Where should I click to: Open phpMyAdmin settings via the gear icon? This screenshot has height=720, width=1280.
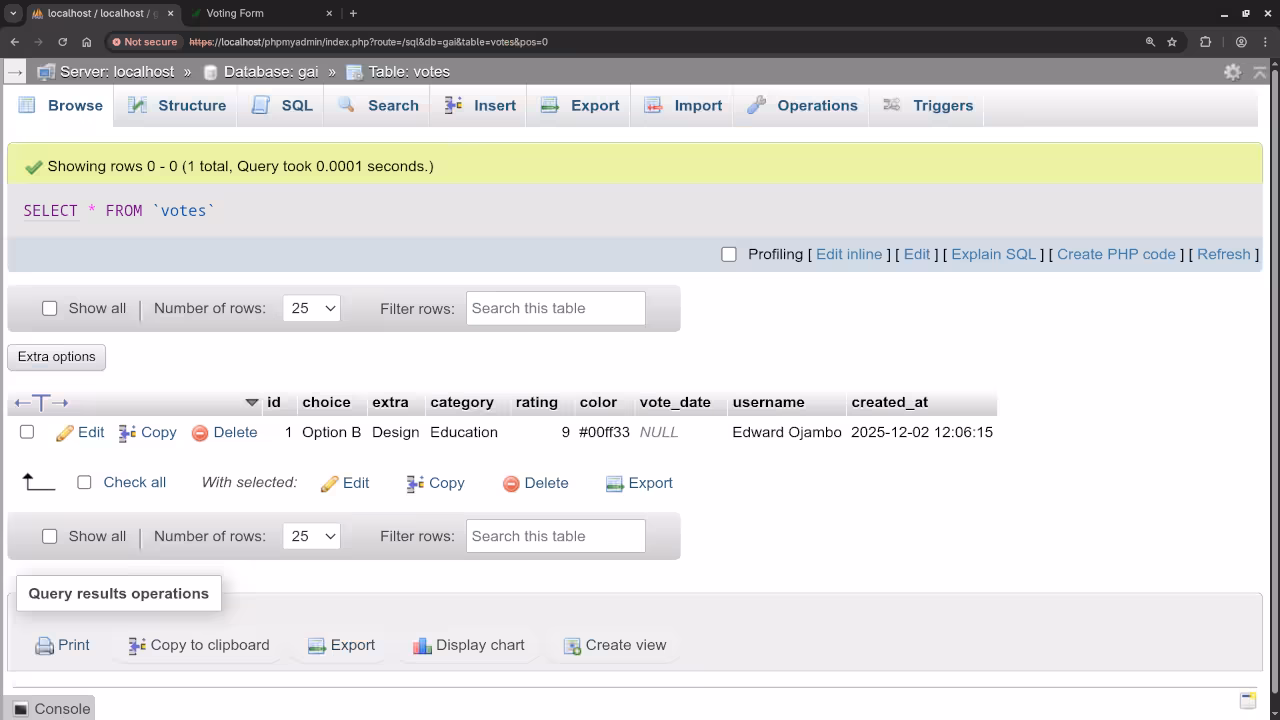(x=1232, y=71)
